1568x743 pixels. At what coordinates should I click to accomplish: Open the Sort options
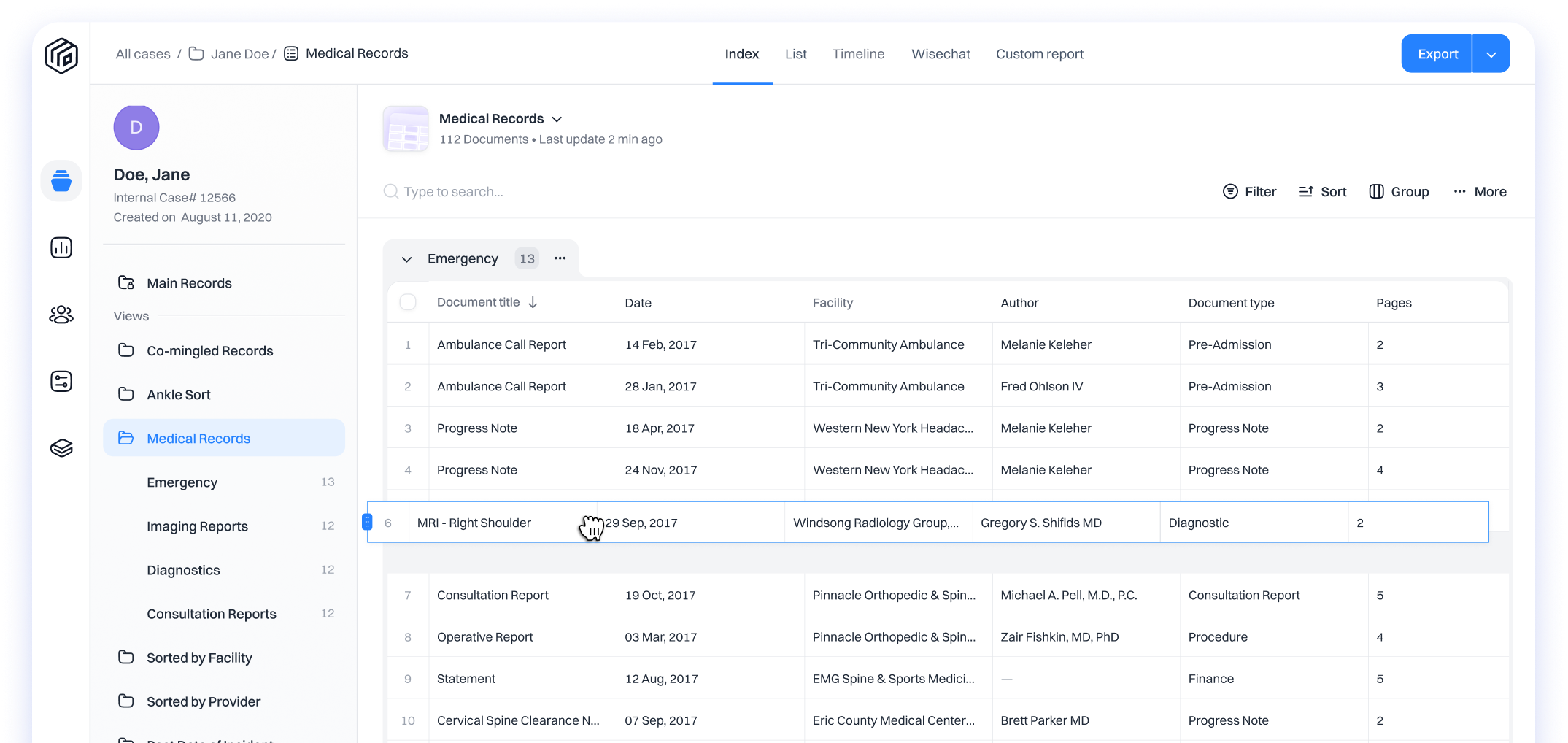(1322, 191)
